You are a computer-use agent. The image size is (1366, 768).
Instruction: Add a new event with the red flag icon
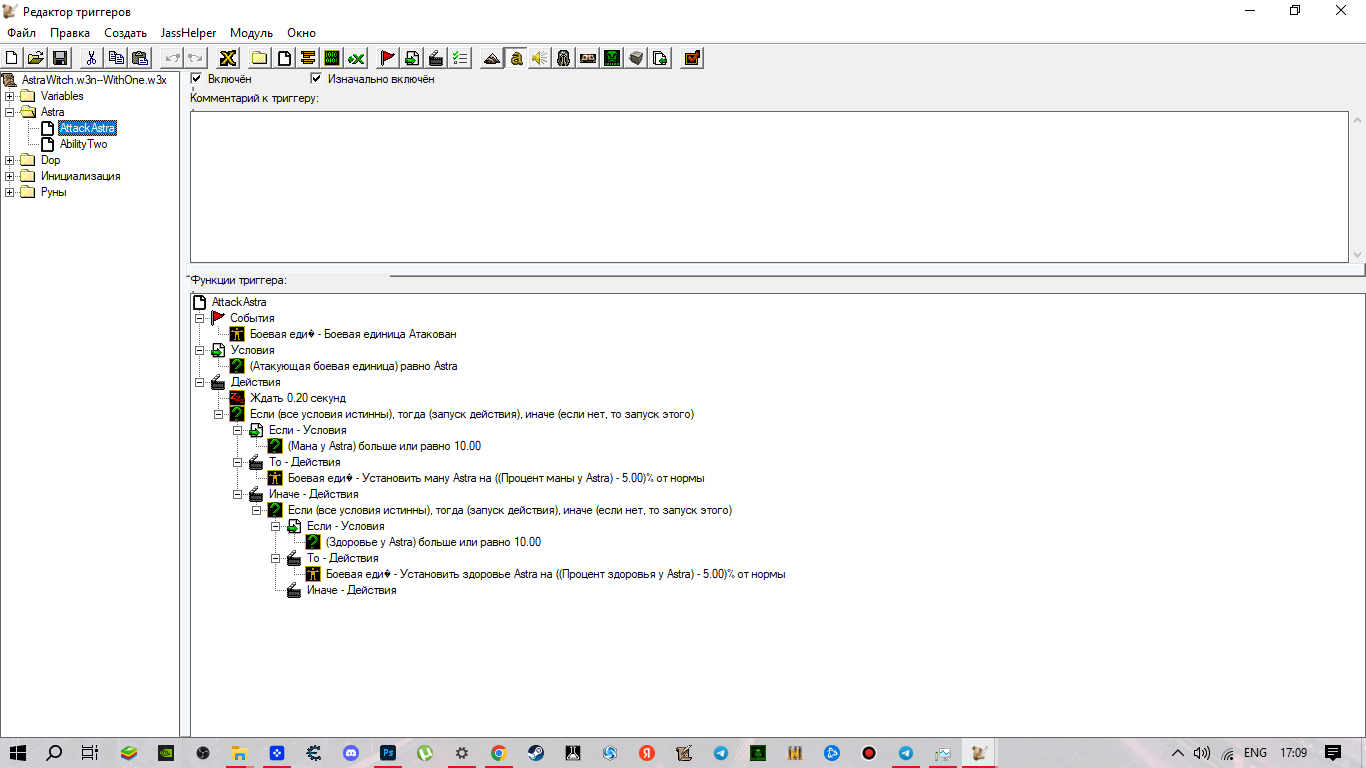pyautogui.click(x=388, y=58)
